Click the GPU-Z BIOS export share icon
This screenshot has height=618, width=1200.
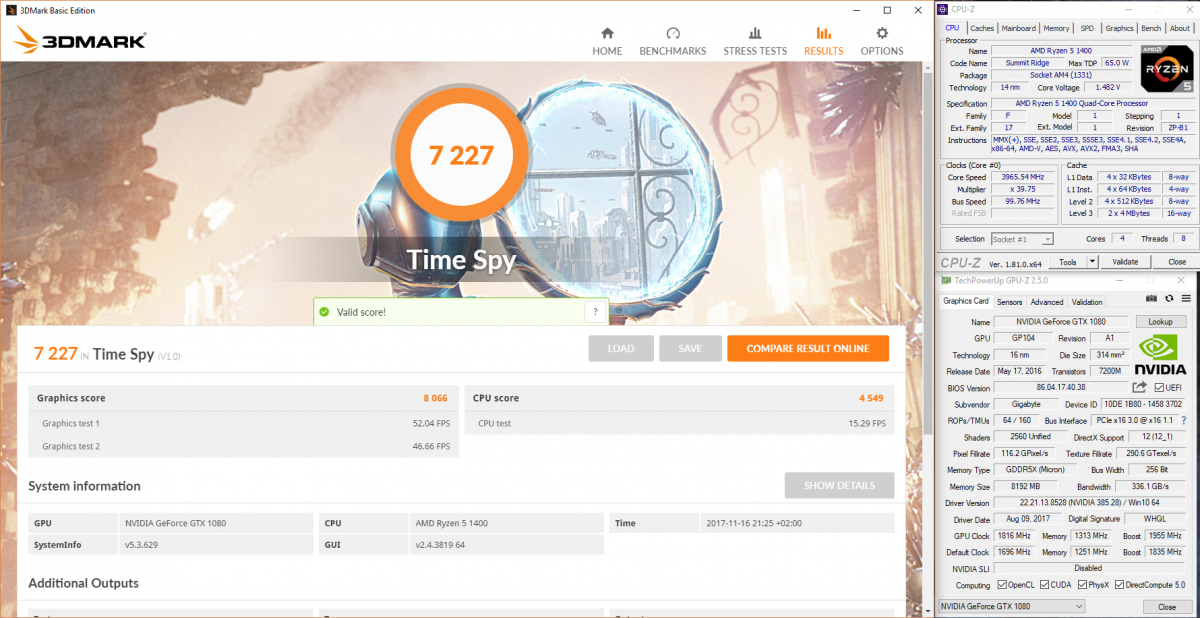pyautogui.click(x=1140, y=387)
